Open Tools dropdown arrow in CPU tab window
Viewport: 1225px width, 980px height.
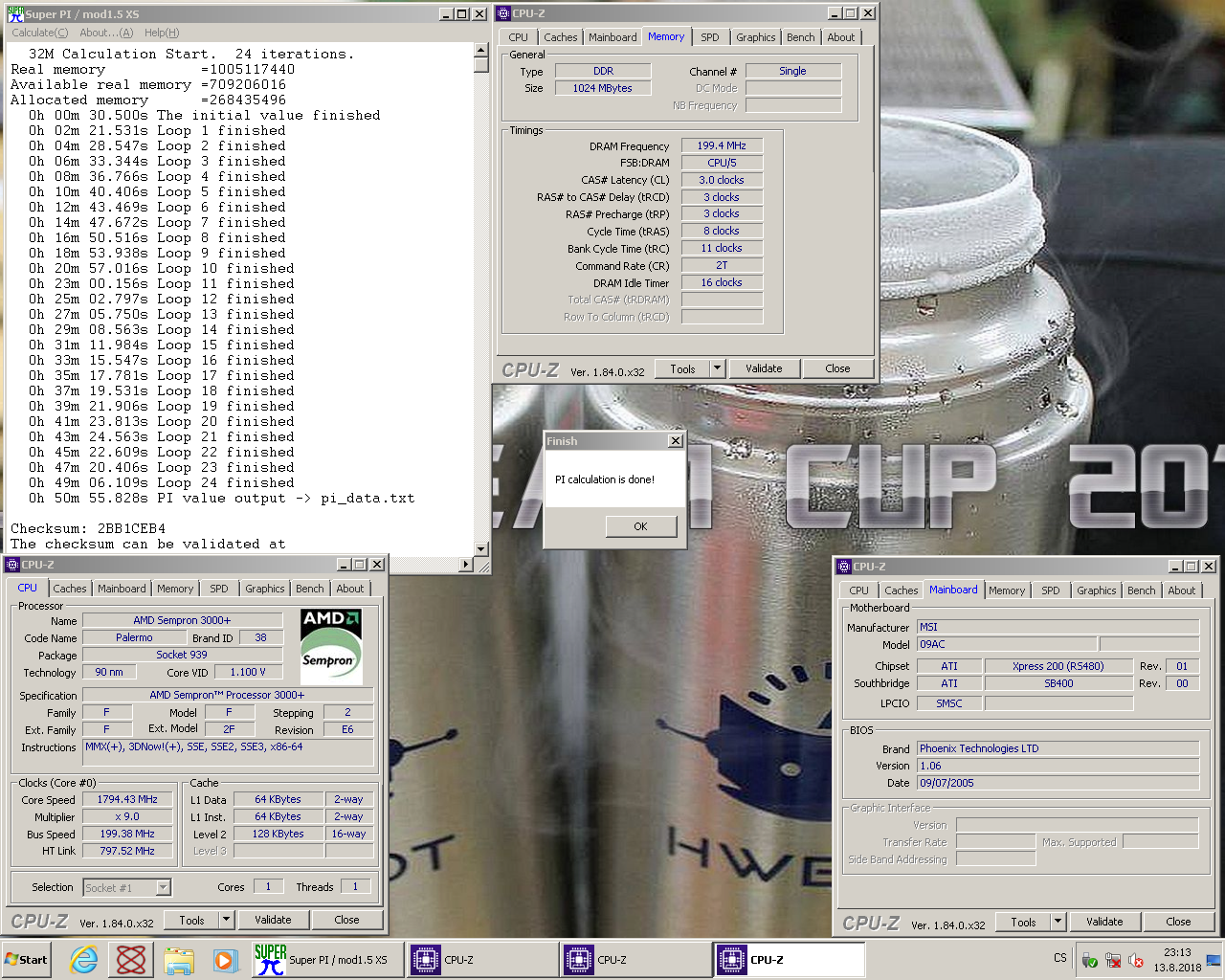[x=227, y=920]
